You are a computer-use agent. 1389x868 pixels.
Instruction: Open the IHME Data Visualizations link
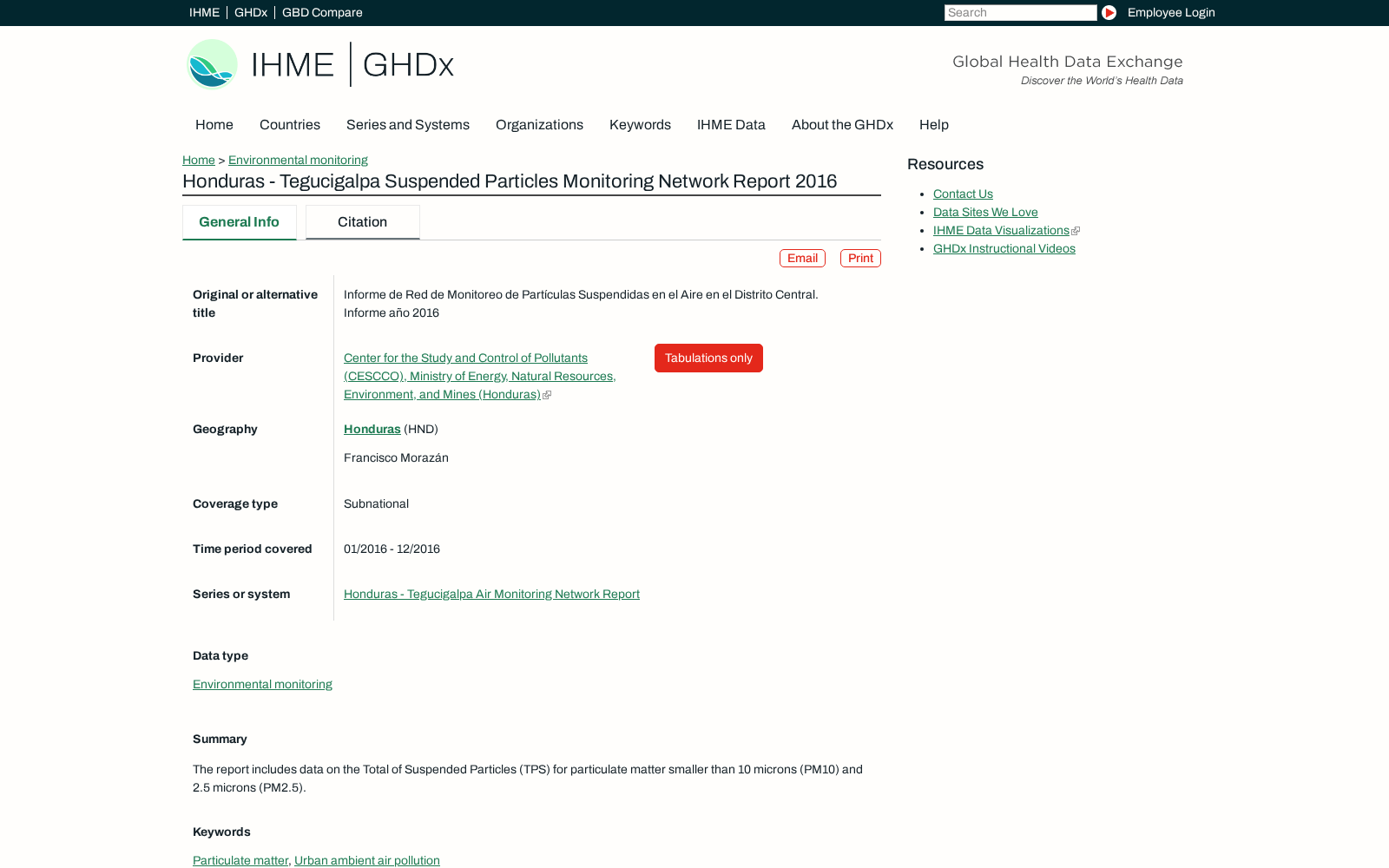[x=1001, y=231]
